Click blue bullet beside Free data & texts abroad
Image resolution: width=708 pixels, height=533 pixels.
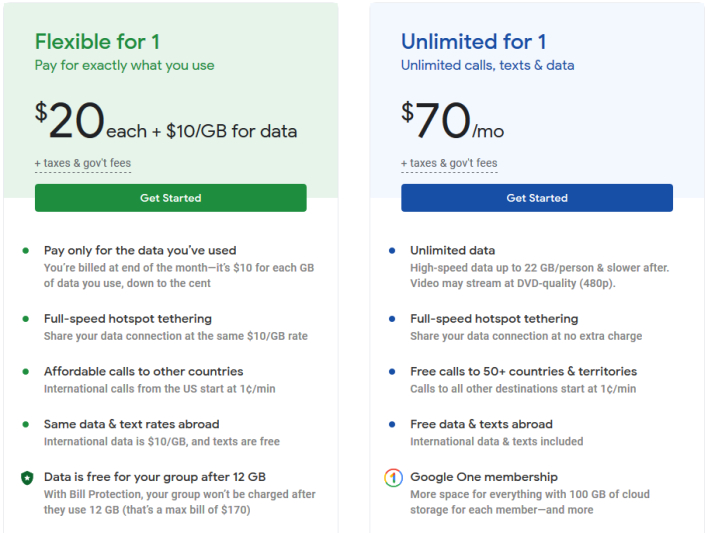point(392,425)
